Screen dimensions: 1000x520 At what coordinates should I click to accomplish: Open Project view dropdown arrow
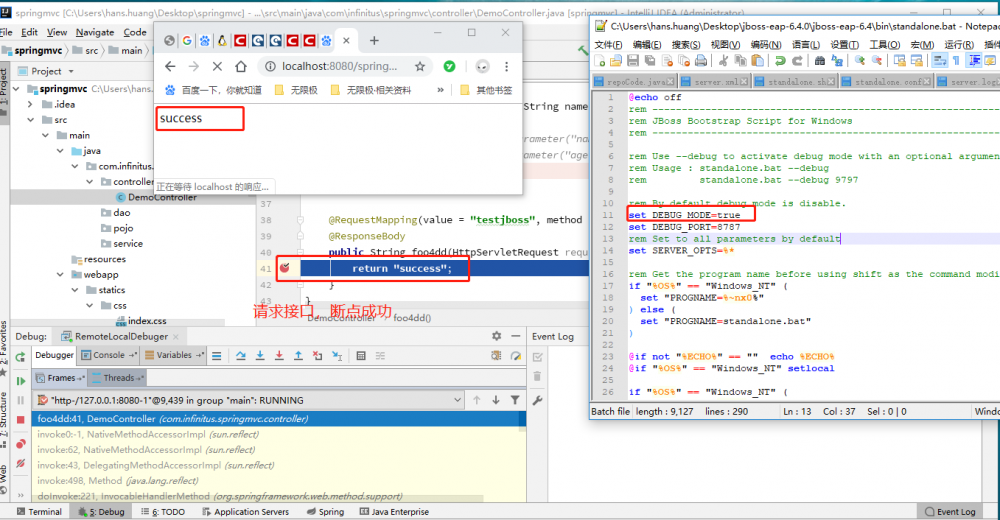[71, 71]
